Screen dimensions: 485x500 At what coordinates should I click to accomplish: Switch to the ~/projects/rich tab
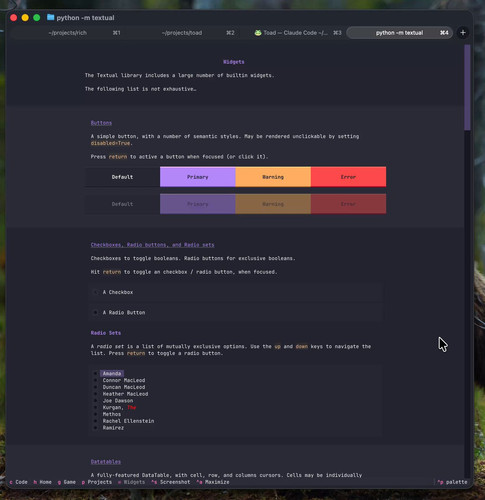click(68, 33)
